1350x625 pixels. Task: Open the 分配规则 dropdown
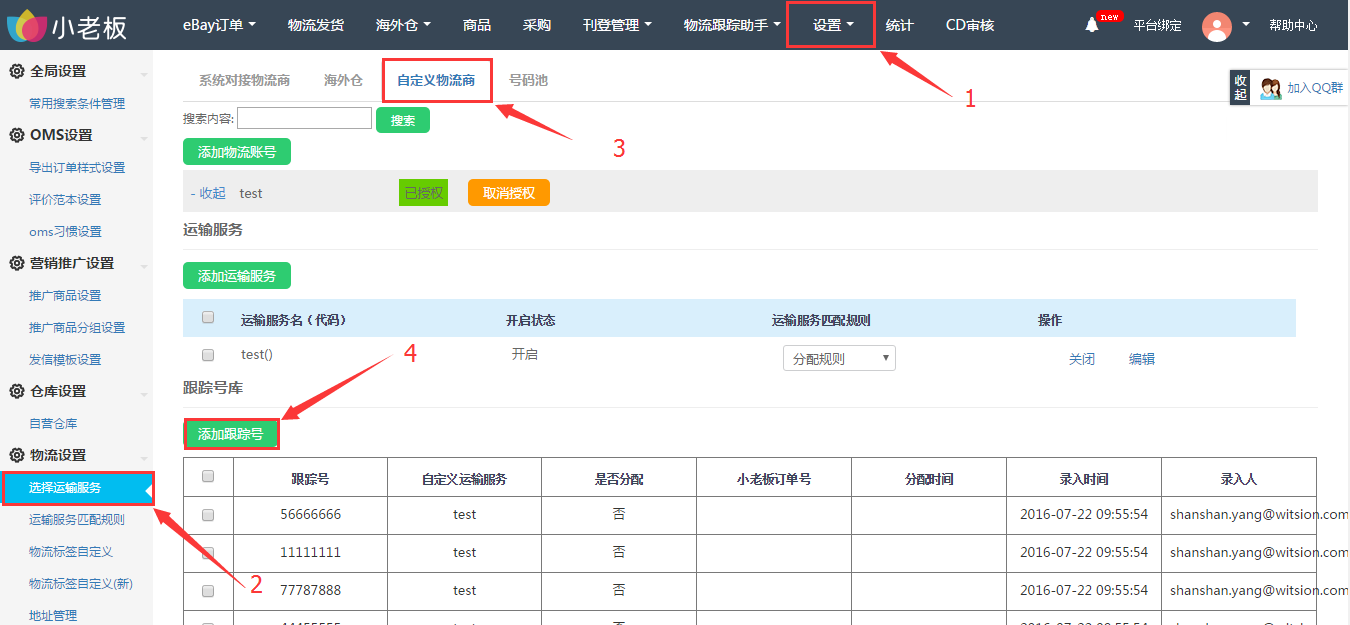(839, 359)
